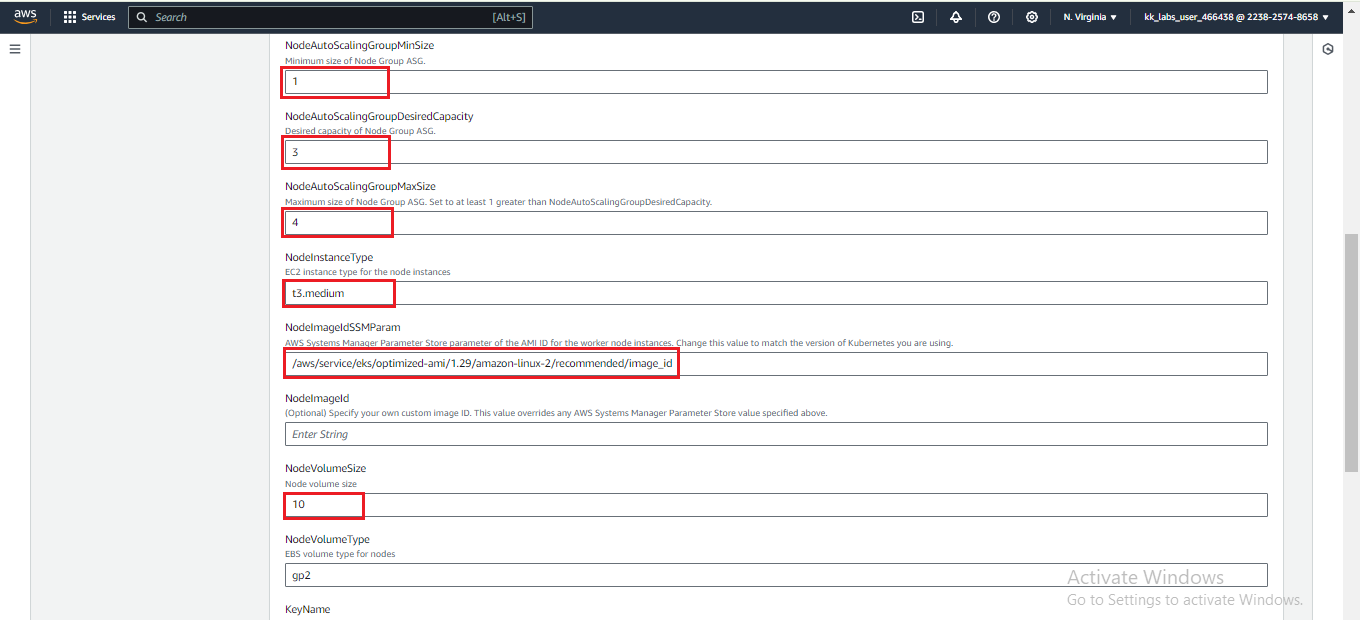The height and width of the screenshot is (620, 1360).
Task: Click the hexagon panel icon on right edge
Action: tap(1327, 48)
